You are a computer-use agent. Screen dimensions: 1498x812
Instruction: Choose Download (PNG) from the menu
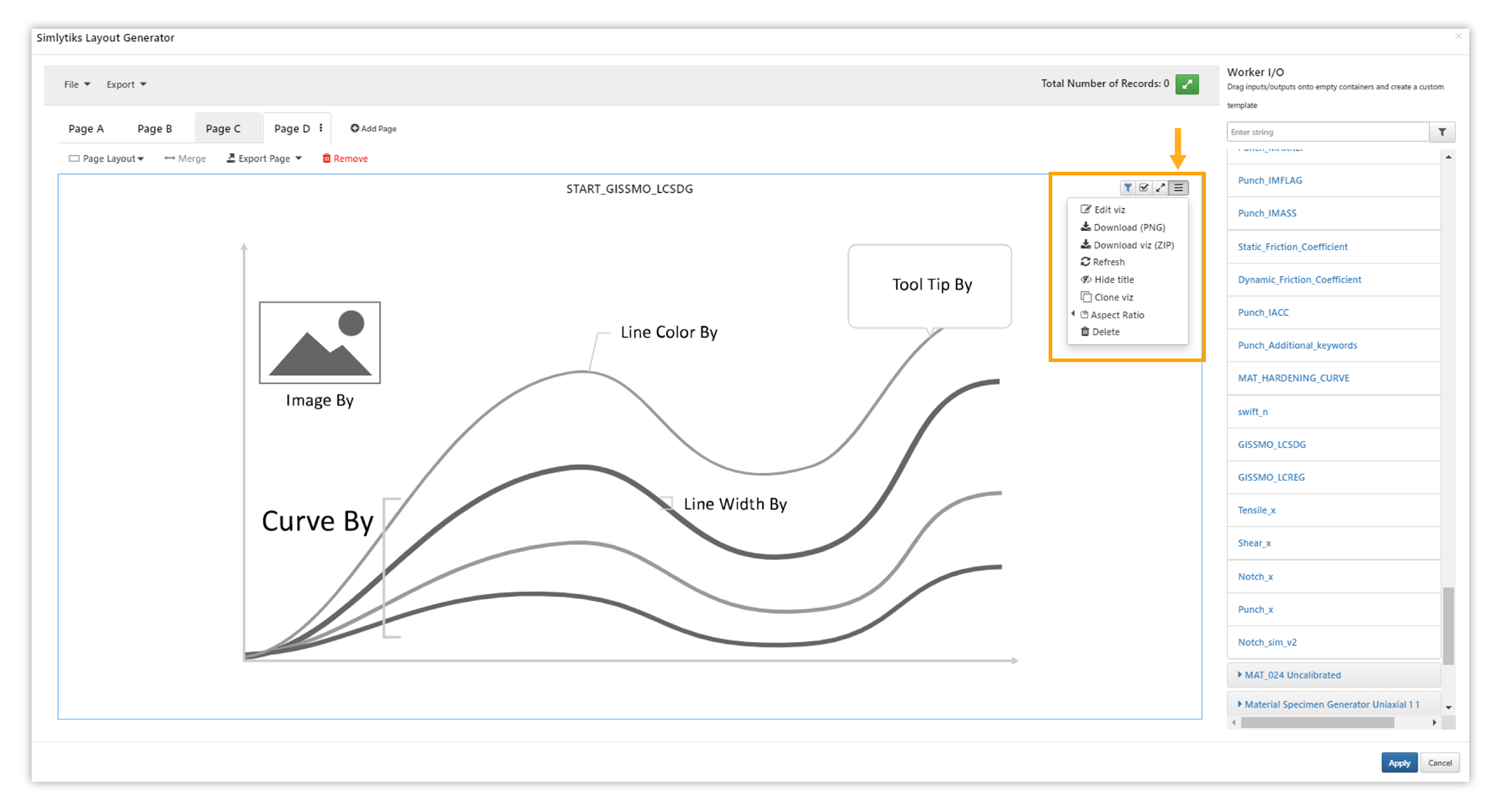point(1122,227)
